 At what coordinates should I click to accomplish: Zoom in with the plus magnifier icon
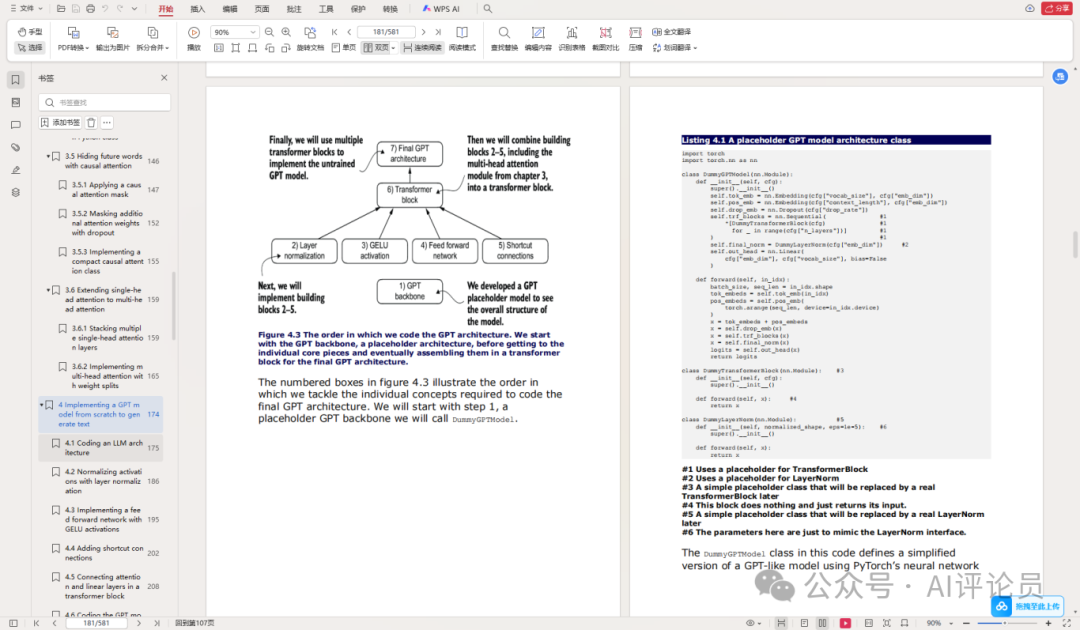287,32
